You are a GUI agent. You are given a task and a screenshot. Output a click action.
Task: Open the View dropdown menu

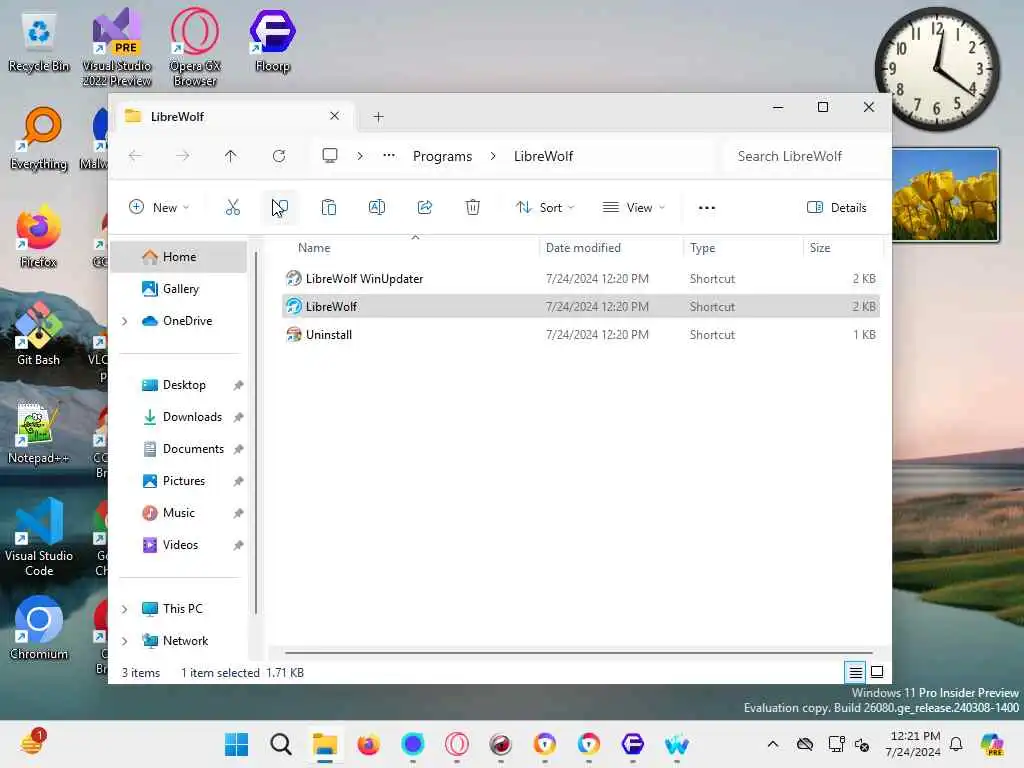tap(633, 208)
